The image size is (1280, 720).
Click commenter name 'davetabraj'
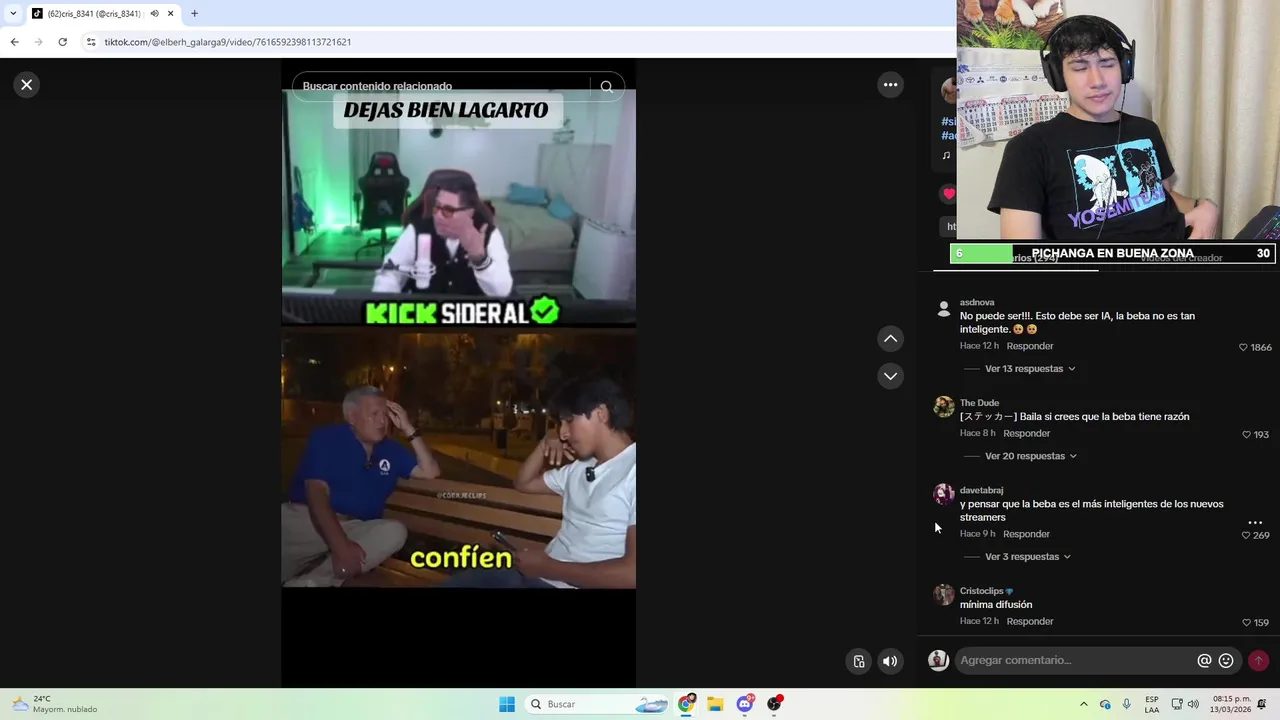[981, 490]
